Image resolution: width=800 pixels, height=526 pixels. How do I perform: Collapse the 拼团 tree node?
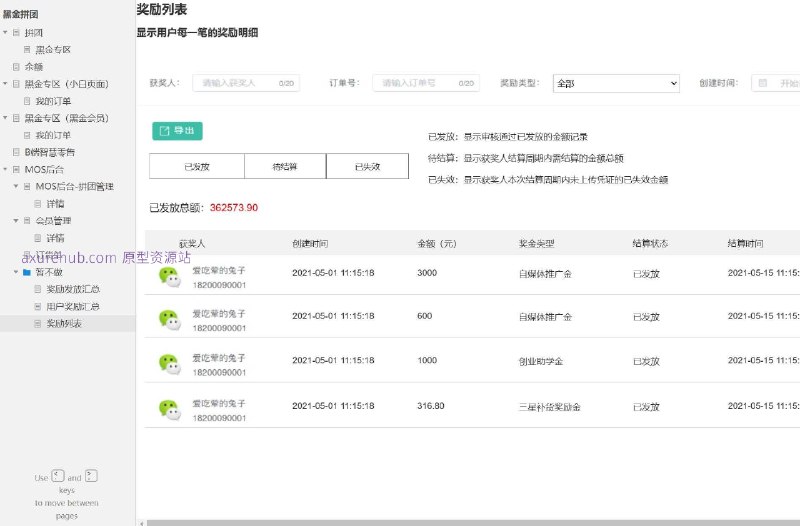coord(5,33)
